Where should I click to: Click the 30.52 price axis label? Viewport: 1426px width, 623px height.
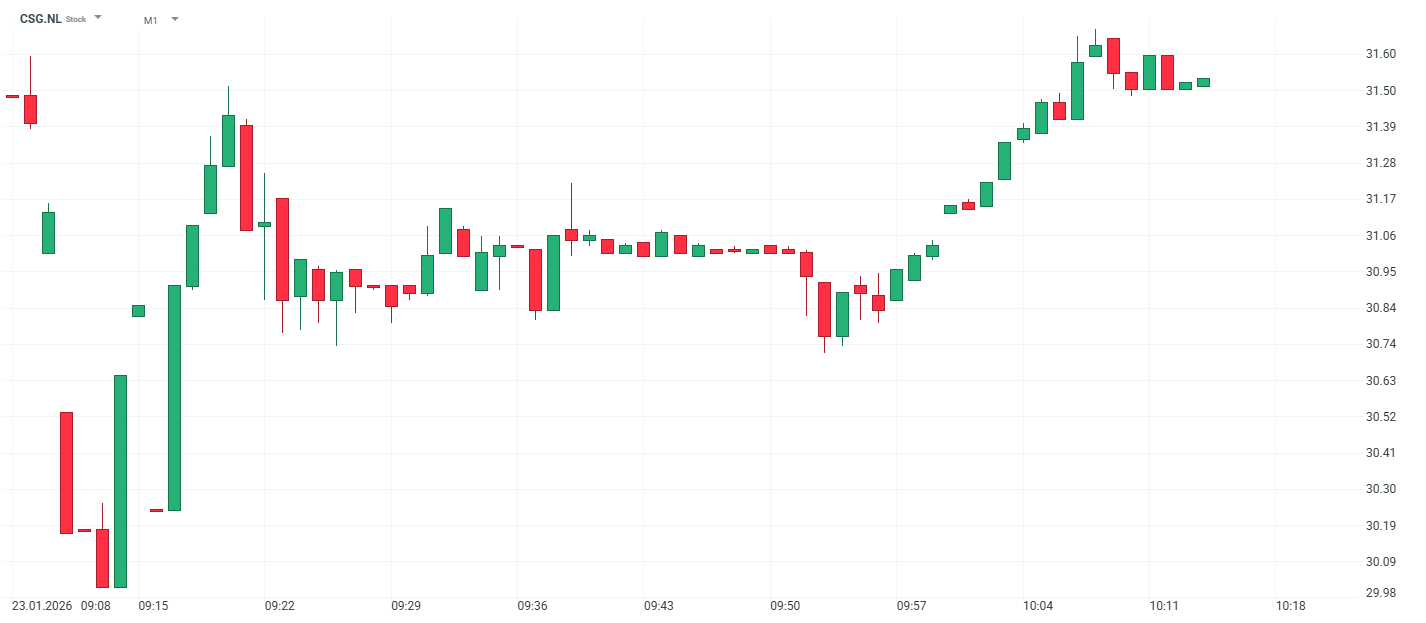click(1379, 417)
